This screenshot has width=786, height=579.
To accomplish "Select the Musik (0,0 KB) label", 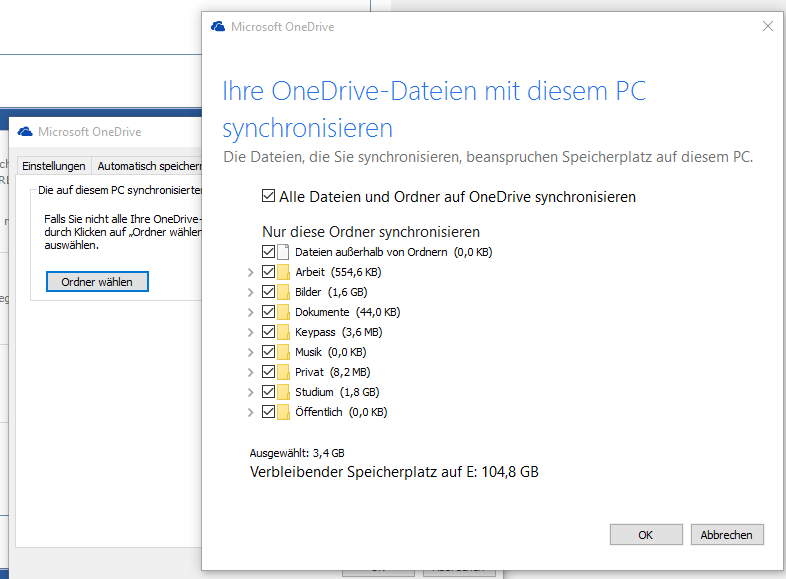I will click(331, 352).
